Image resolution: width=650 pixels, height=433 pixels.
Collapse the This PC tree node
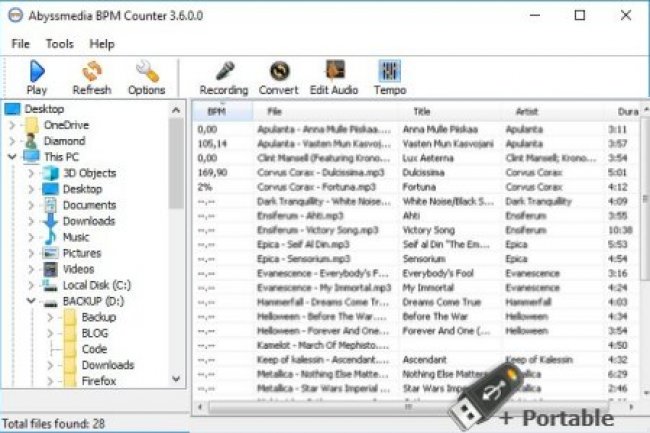(12, 157)
